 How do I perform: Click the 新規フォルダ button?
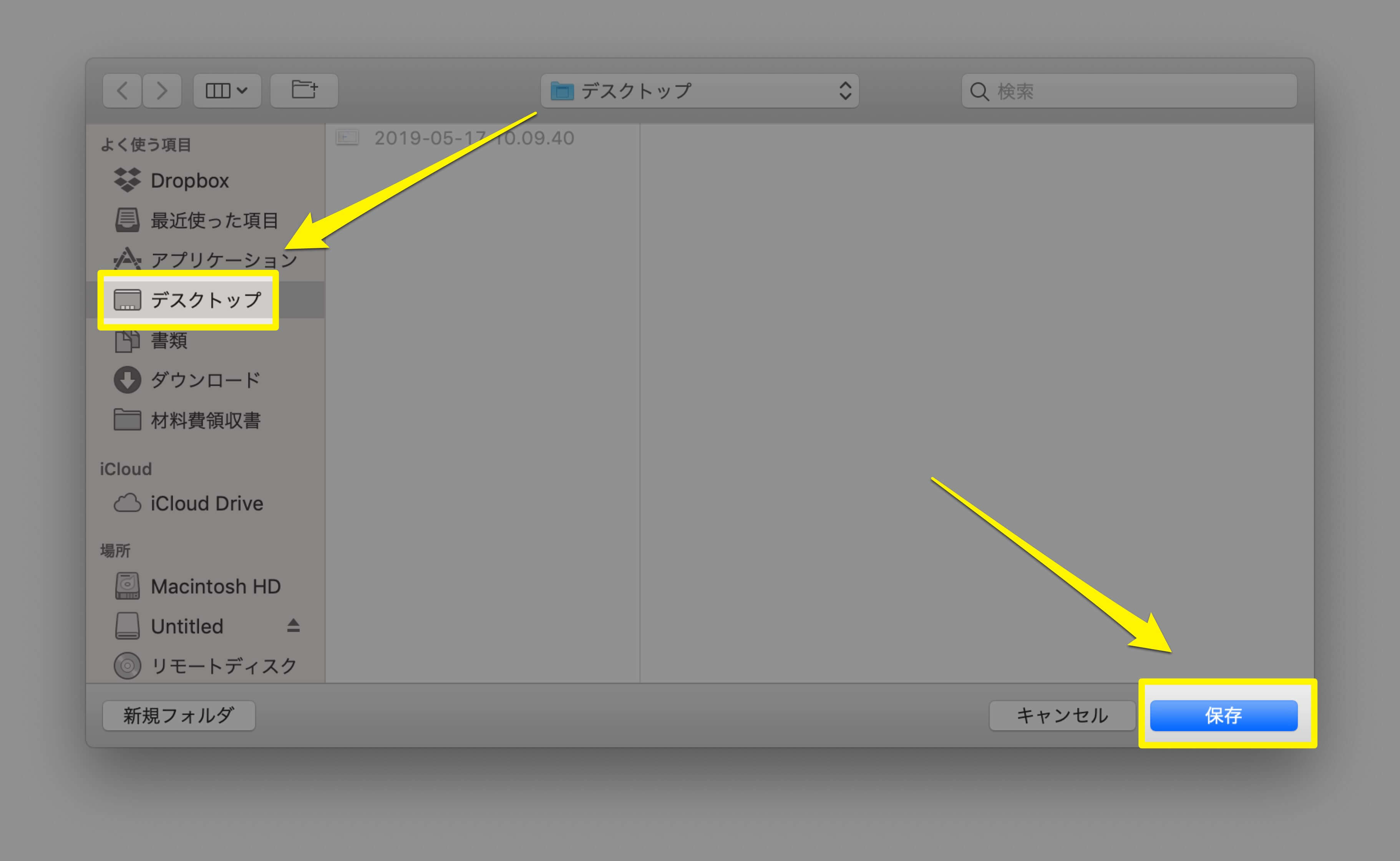pos(179,716)
